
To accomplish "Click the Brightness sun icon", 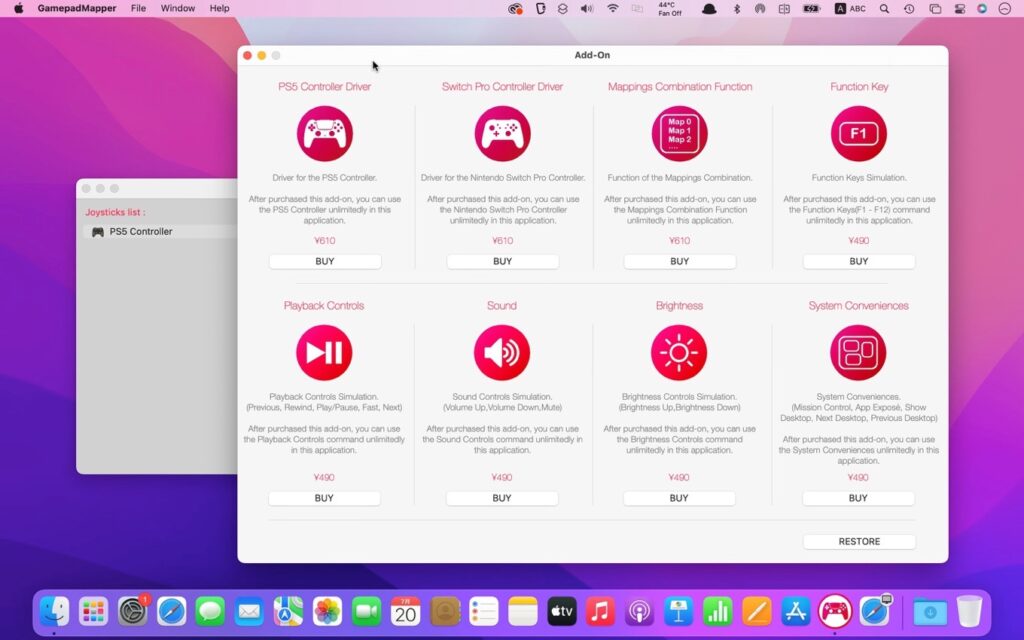I will click(679, 351).
